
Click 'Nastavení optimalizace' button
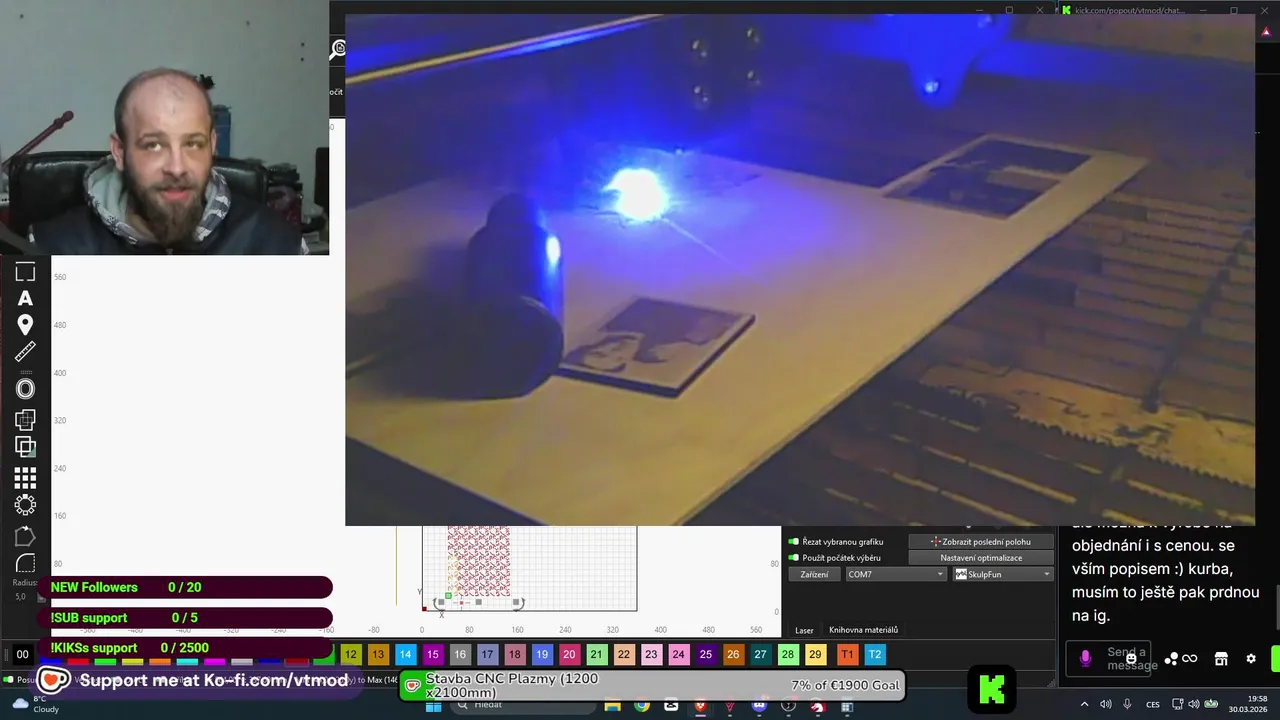tap(980, 558)
